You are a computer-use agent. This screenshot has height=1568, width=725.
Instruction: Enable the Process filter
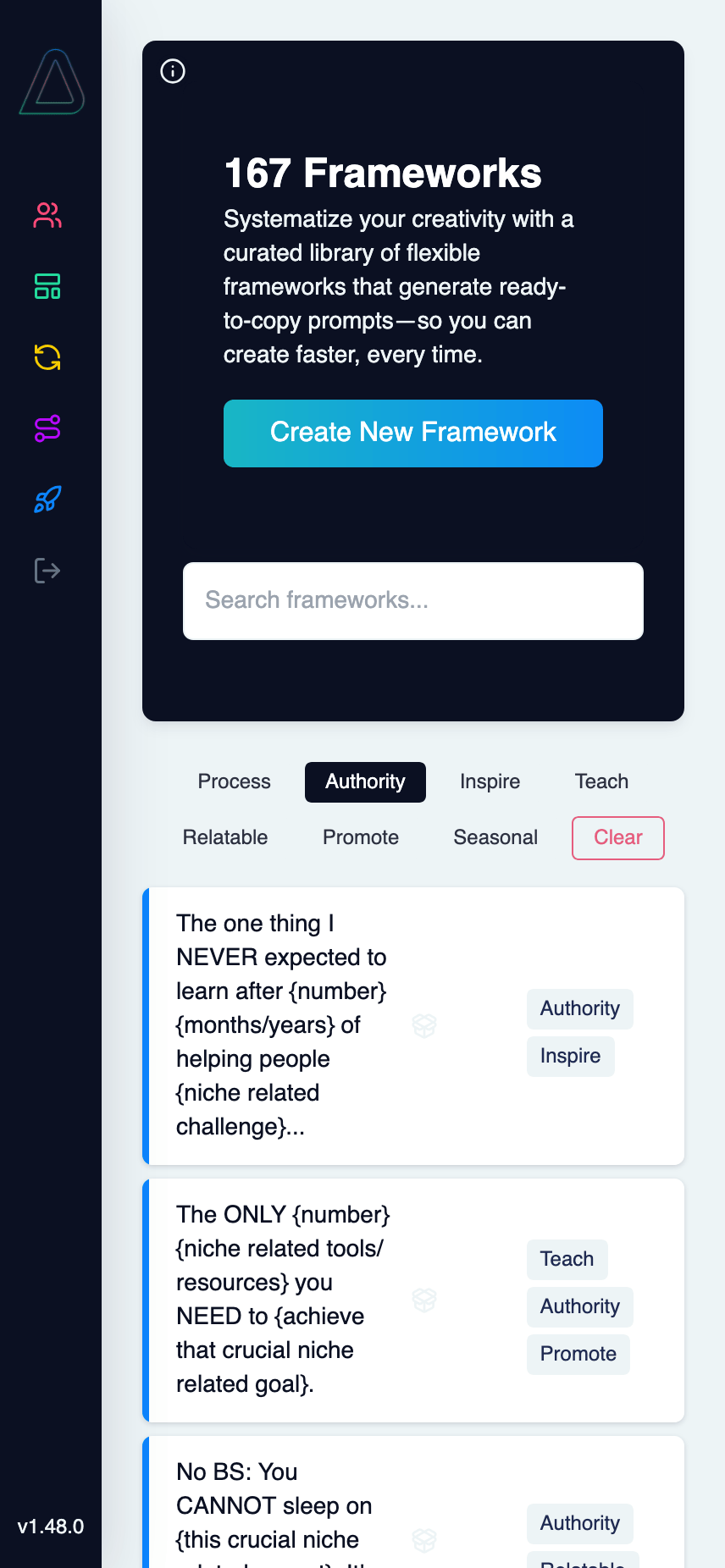pyautogui.click(x=234, y=781)
